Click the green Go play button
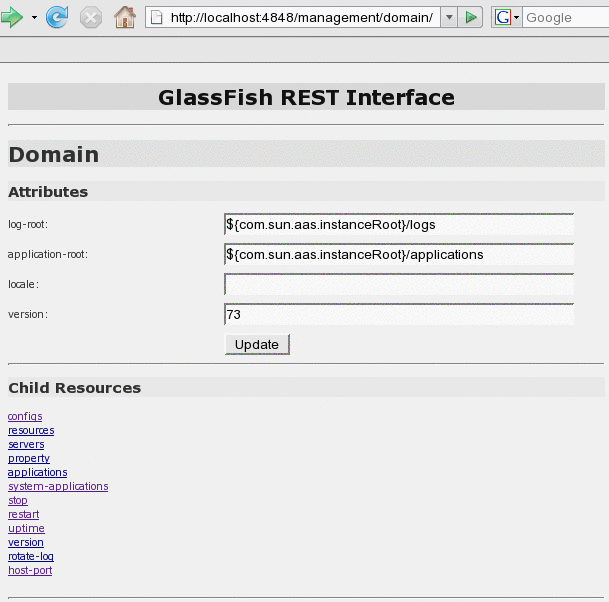Viewport: 609px width, 602px height. (x=470, y=17)
